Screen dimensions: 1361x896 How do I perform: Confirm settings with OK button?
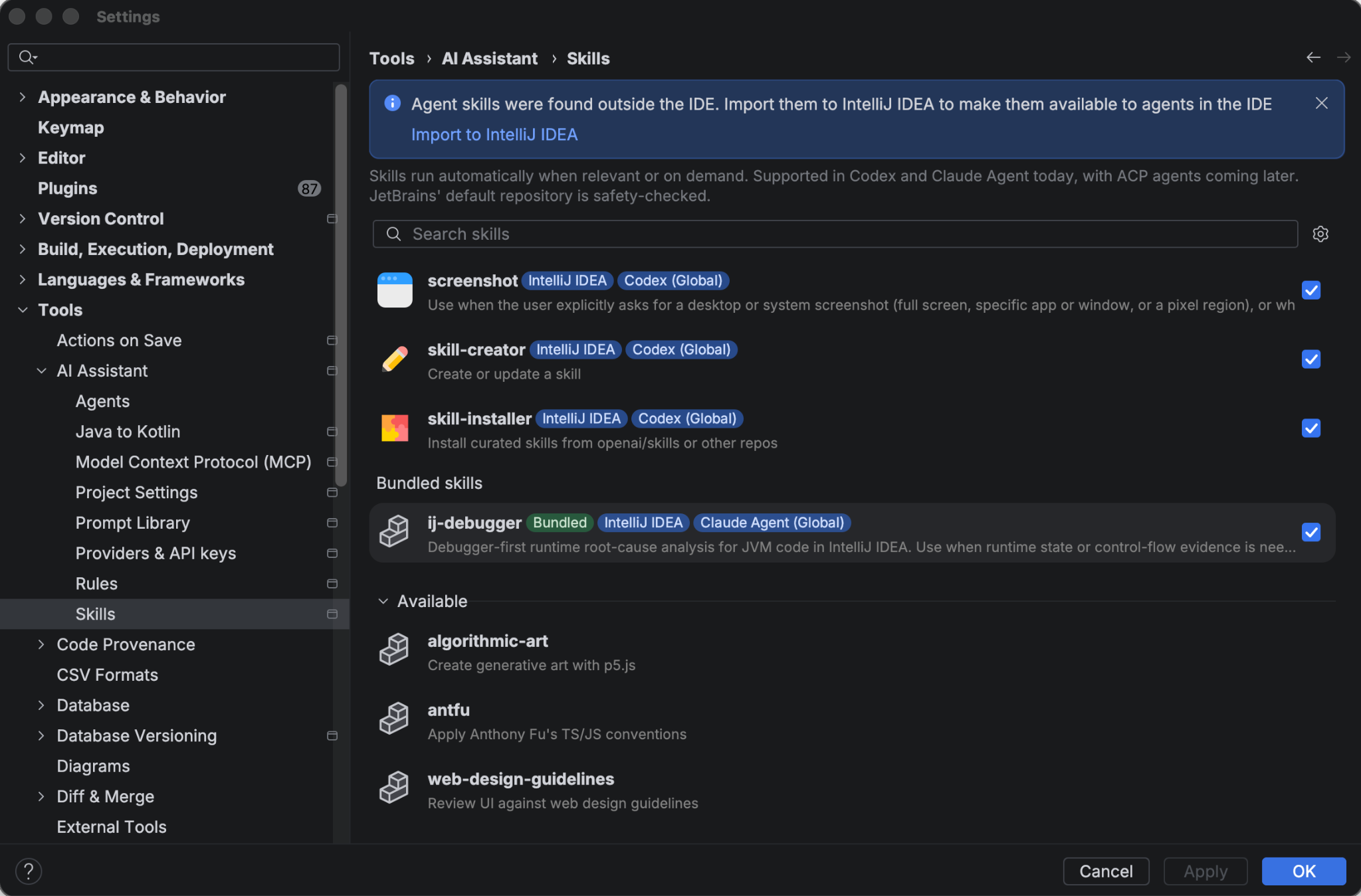coord(1304,871)
